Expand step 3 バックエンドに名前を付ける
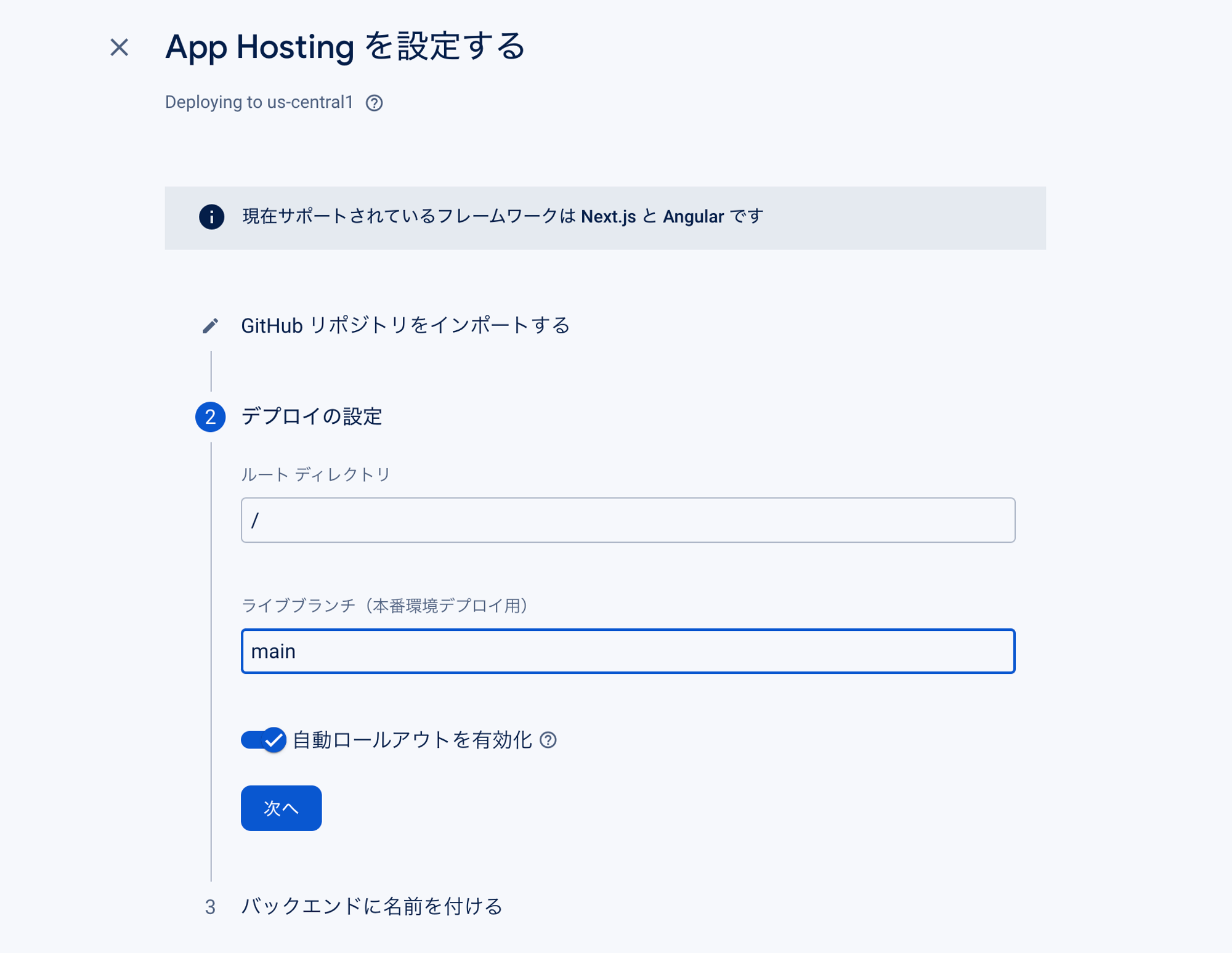 pos(372,906)
